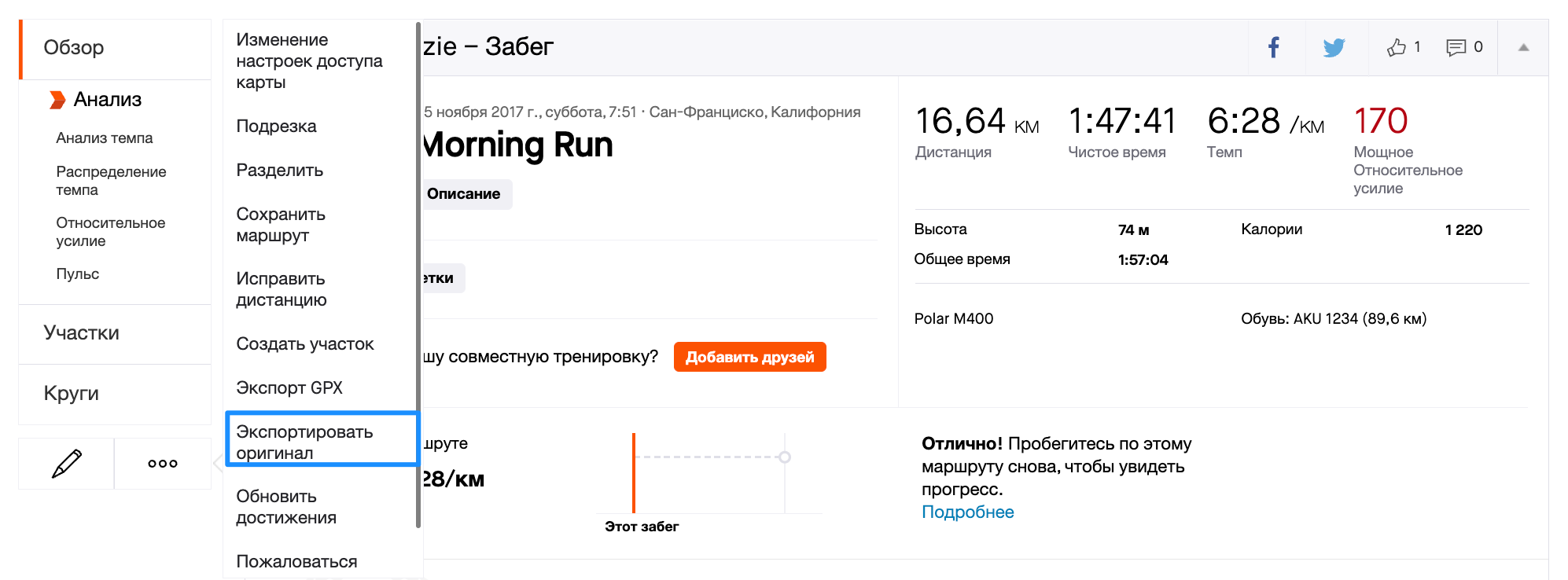The width and height of the screenshot is (1568, 580).
Task: Select Изменение настроек доступа карты
Action: tap(309, 61)
